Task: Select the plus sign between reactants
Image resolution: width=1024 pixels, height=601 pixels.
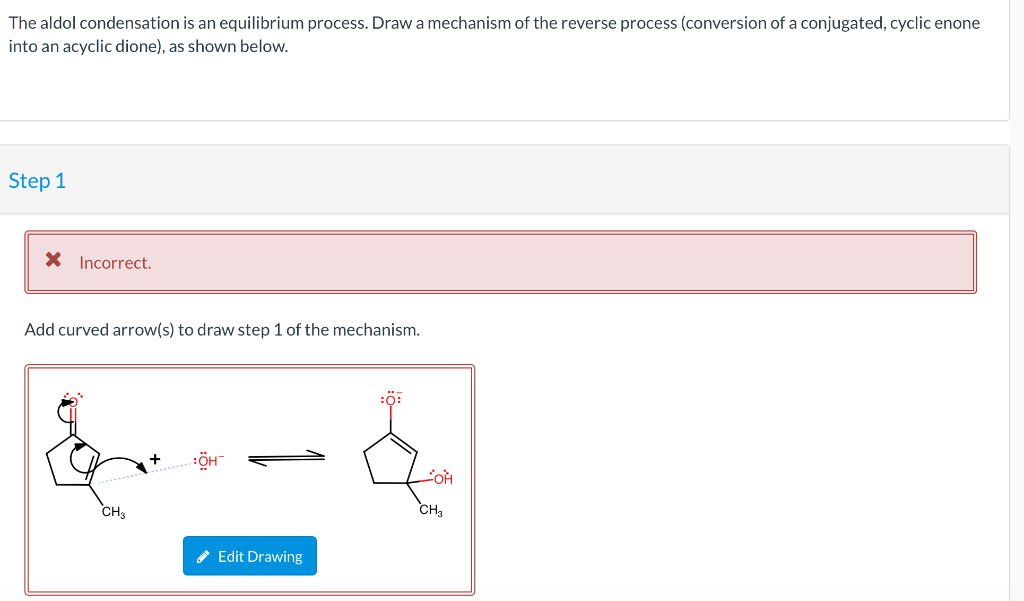Action: point(155,459)
